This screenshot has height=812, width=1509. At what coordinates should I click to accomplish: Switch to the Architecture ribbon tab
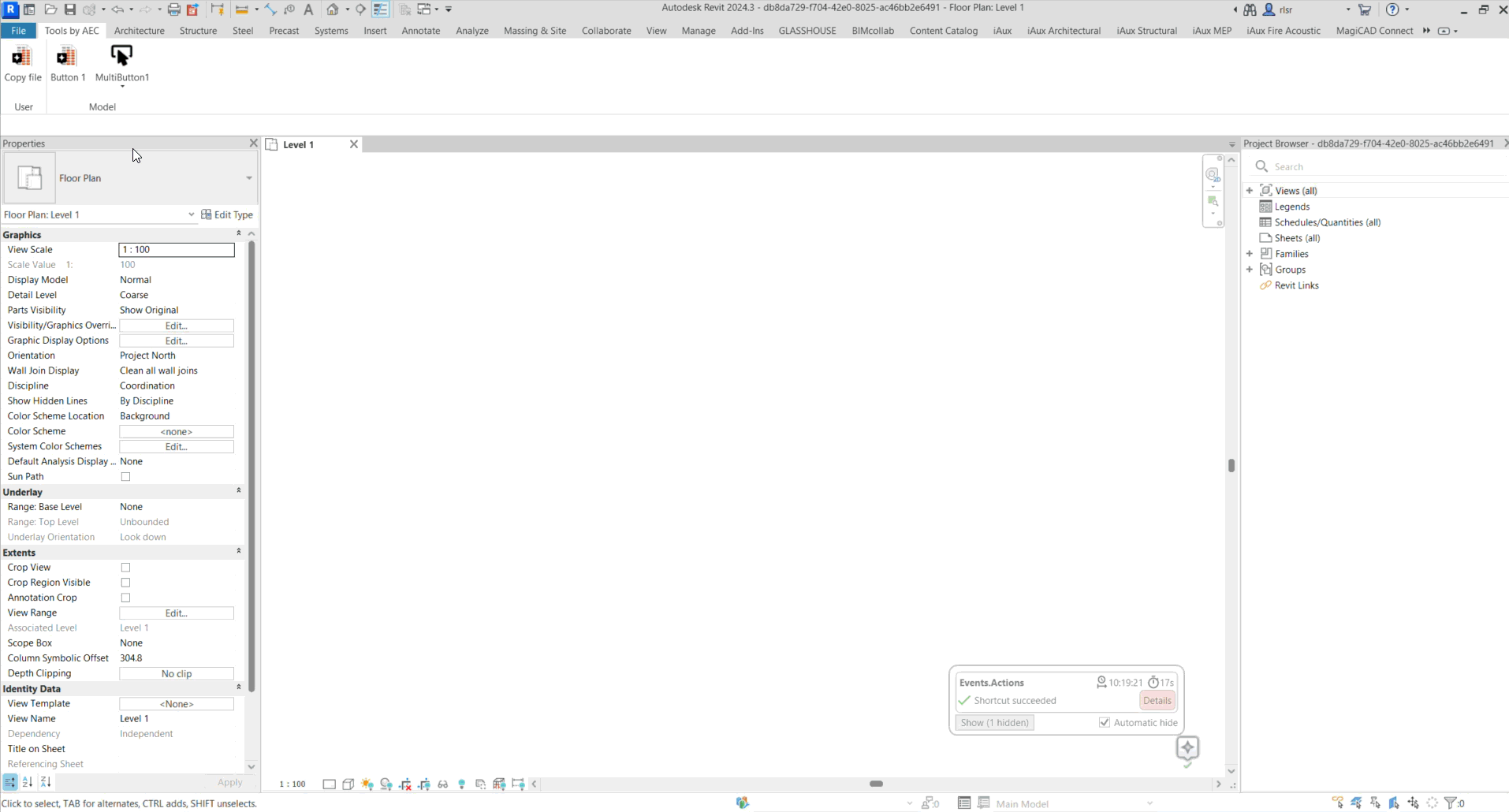point(139,30)
